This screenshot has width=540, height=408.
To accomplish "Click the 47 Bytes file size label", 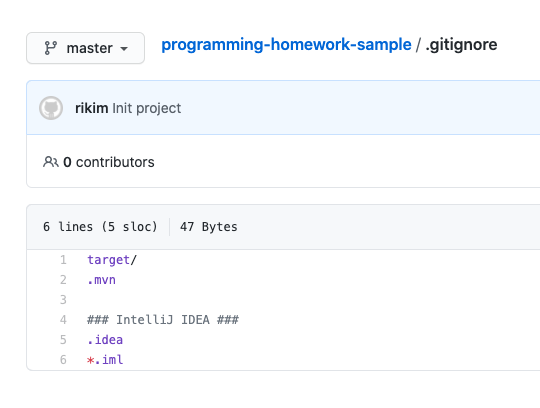I will click(x=209, y=227).
